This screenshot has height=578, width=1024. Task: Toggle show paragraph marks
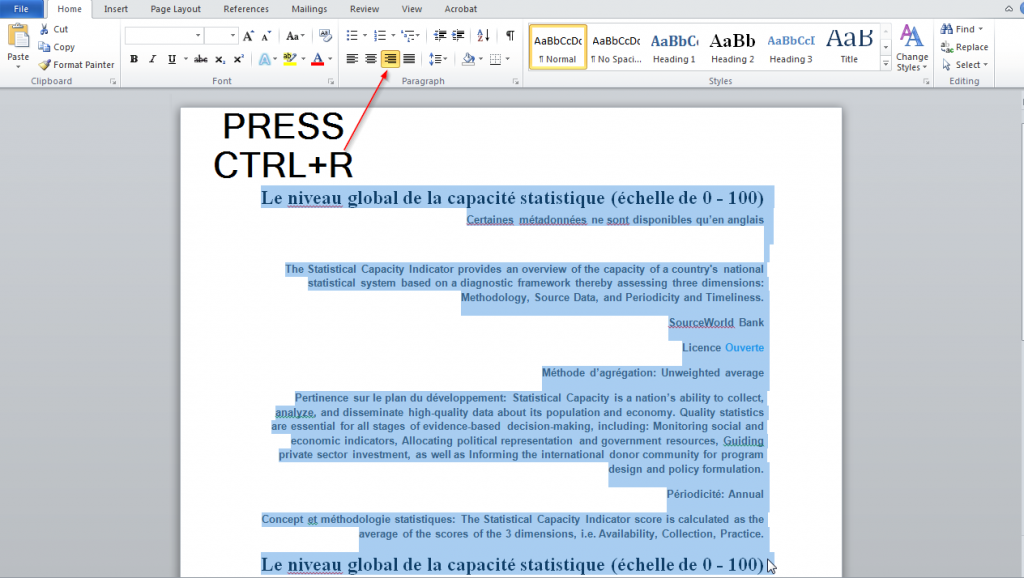pos(510,36)
